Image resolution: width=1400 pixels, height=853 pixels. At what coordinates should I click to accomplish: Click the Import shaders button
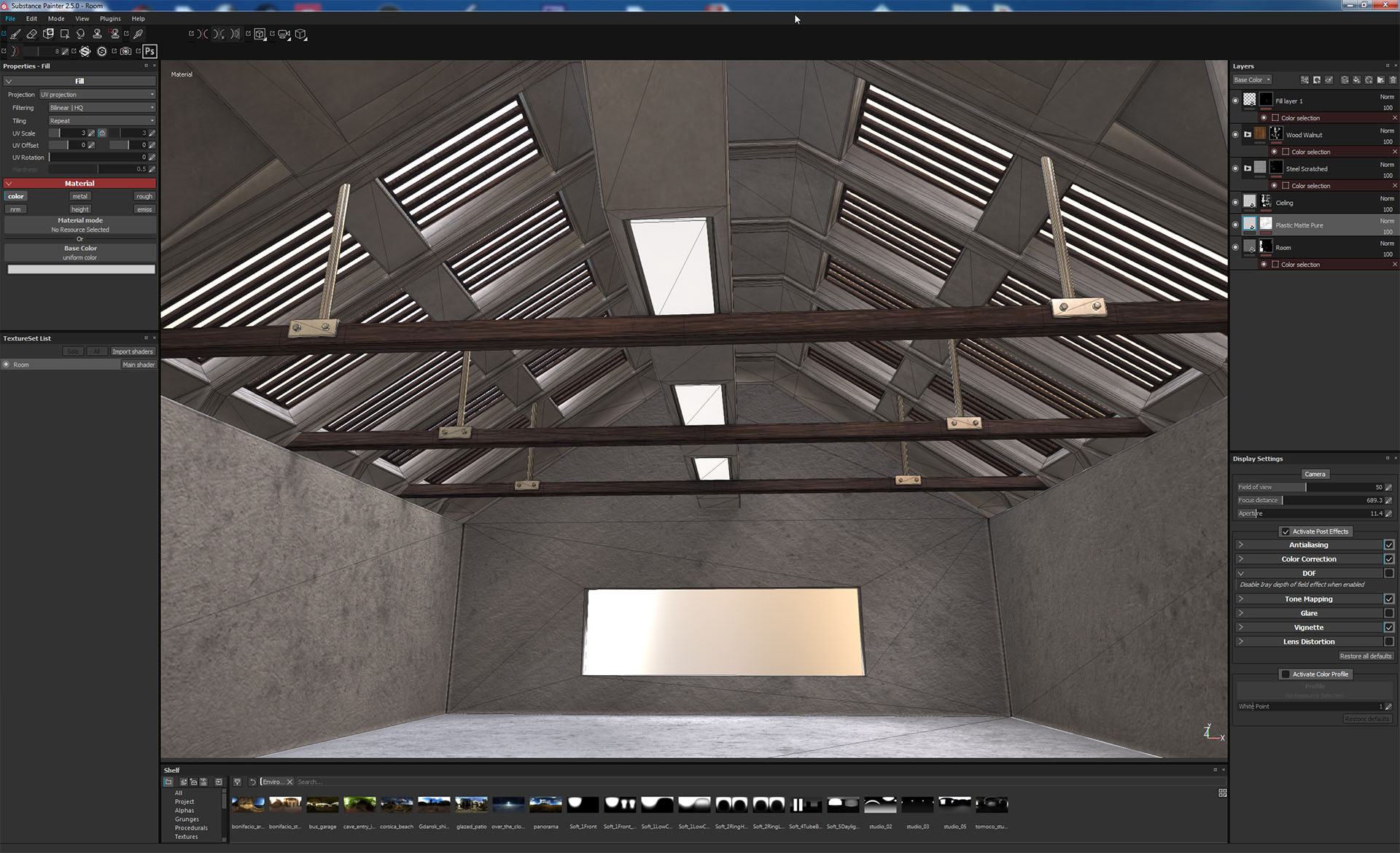[x=132, y=351]
